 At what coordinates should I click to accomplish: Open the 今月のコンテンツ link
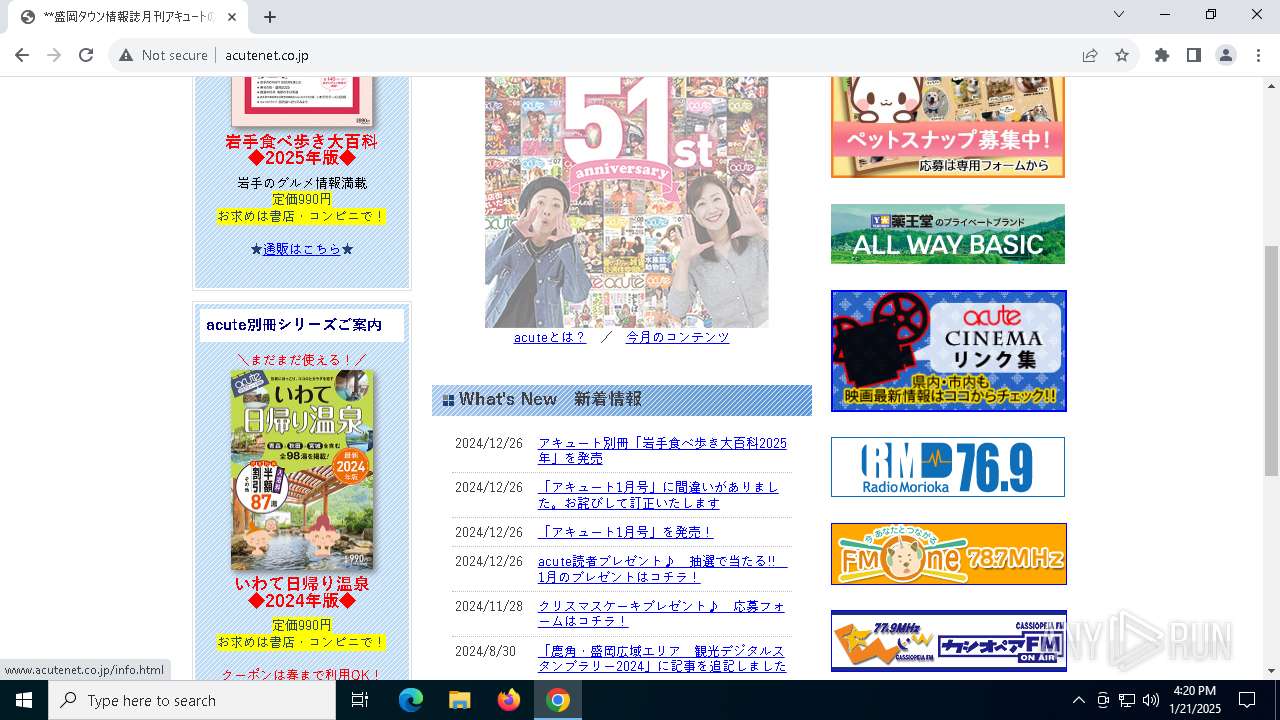pos(678,338)
